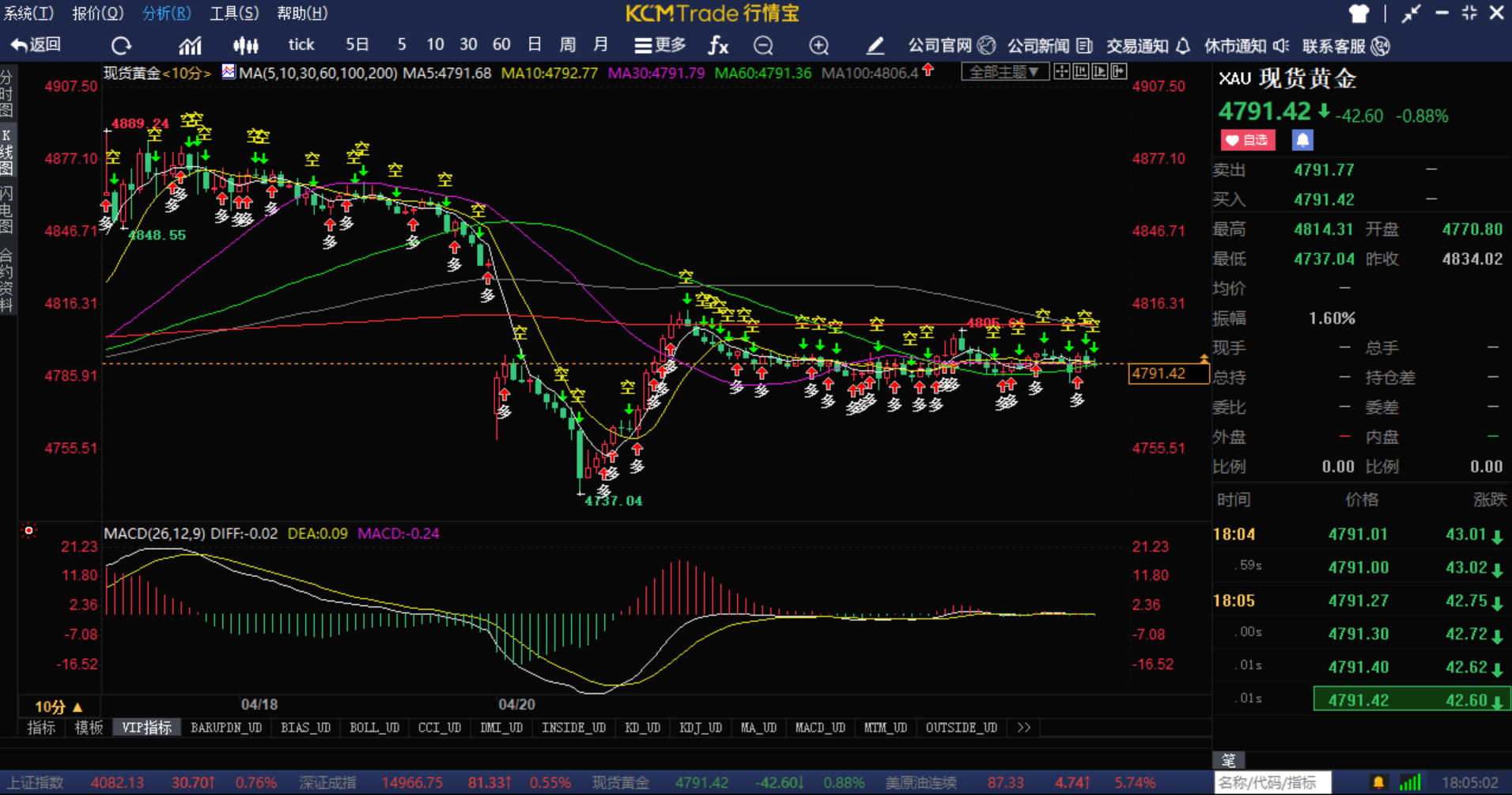Screen dimensions: 1512x795
Task: Open MACD indicator settings gear icon
Action: coord(29,531)
